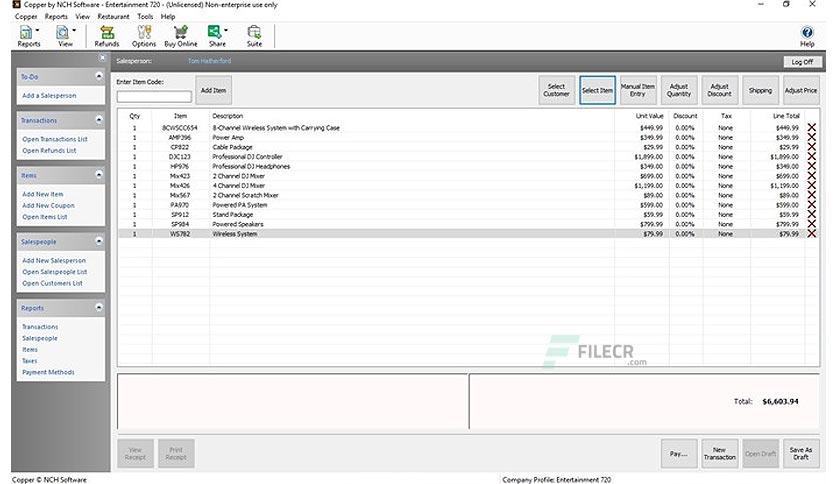Delete the Power Amp line with its X

(811, 138)
